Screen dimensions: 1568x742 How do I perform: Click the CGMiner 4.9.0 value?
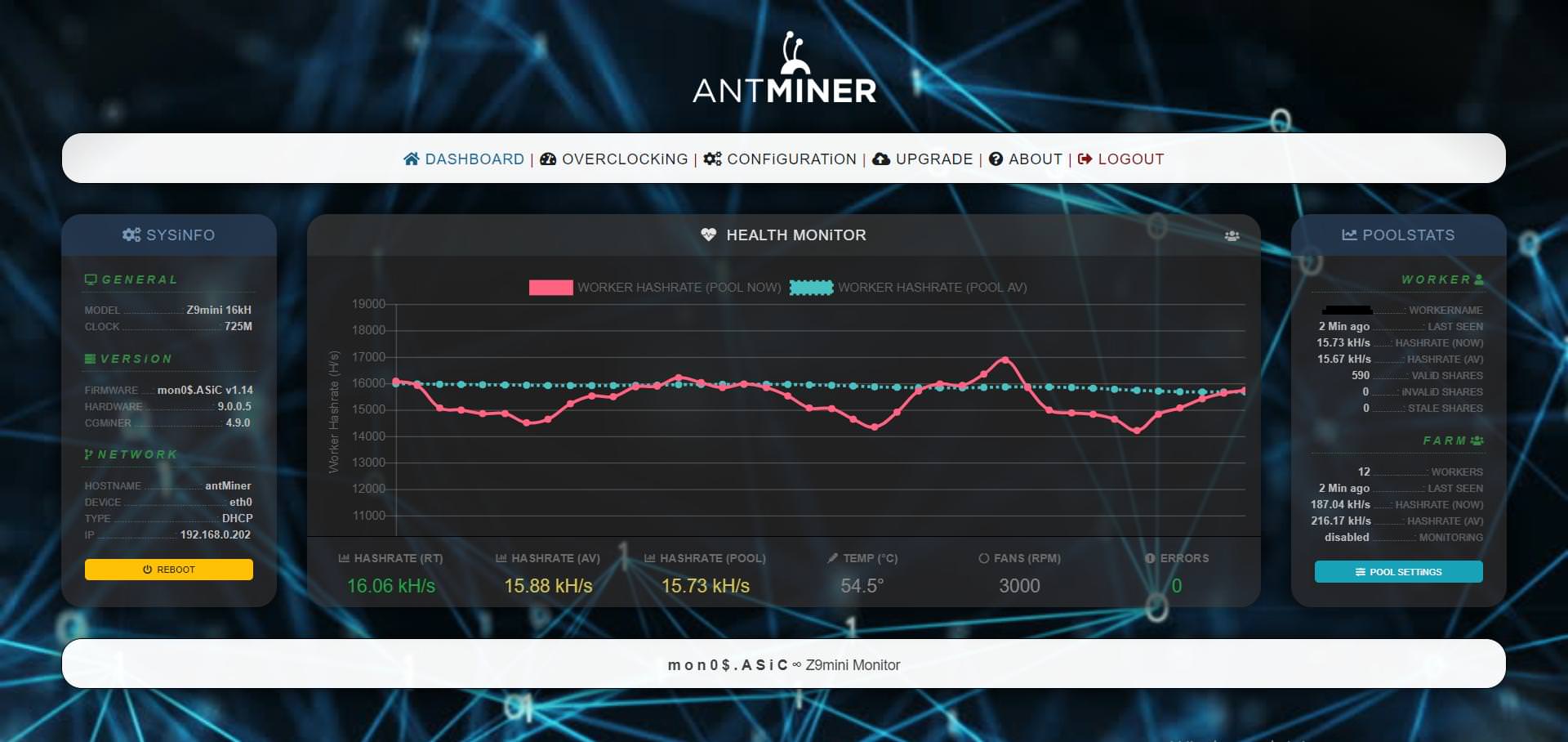(x=238, y=422)
